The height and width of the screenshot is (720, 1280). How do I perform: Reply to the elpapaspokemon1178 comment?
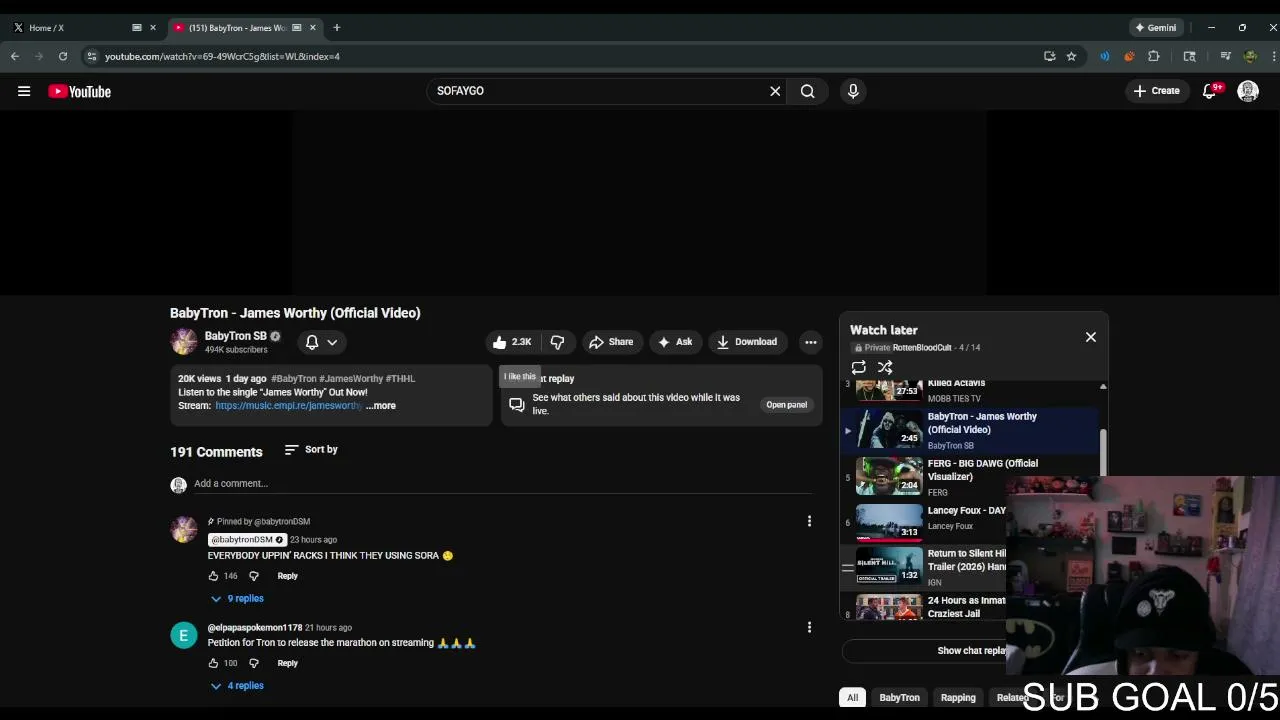287,663
